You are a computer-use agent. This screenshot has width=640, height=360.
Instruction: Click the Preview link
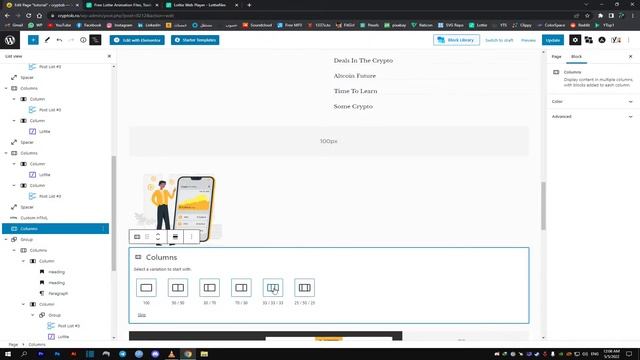pos(528,40)
